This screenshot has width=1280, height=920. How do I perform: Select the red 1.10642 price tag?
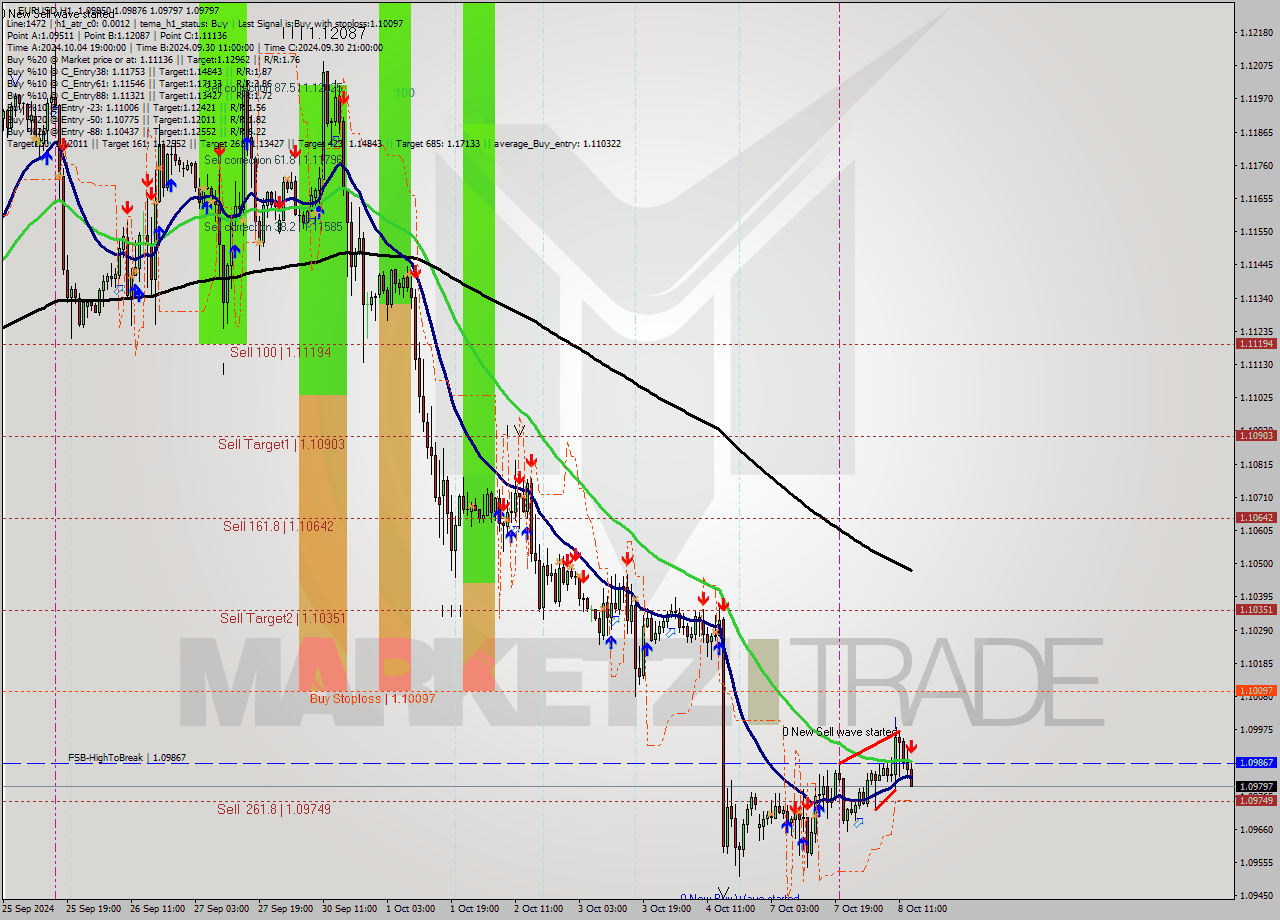click(x=1256, y=517)
